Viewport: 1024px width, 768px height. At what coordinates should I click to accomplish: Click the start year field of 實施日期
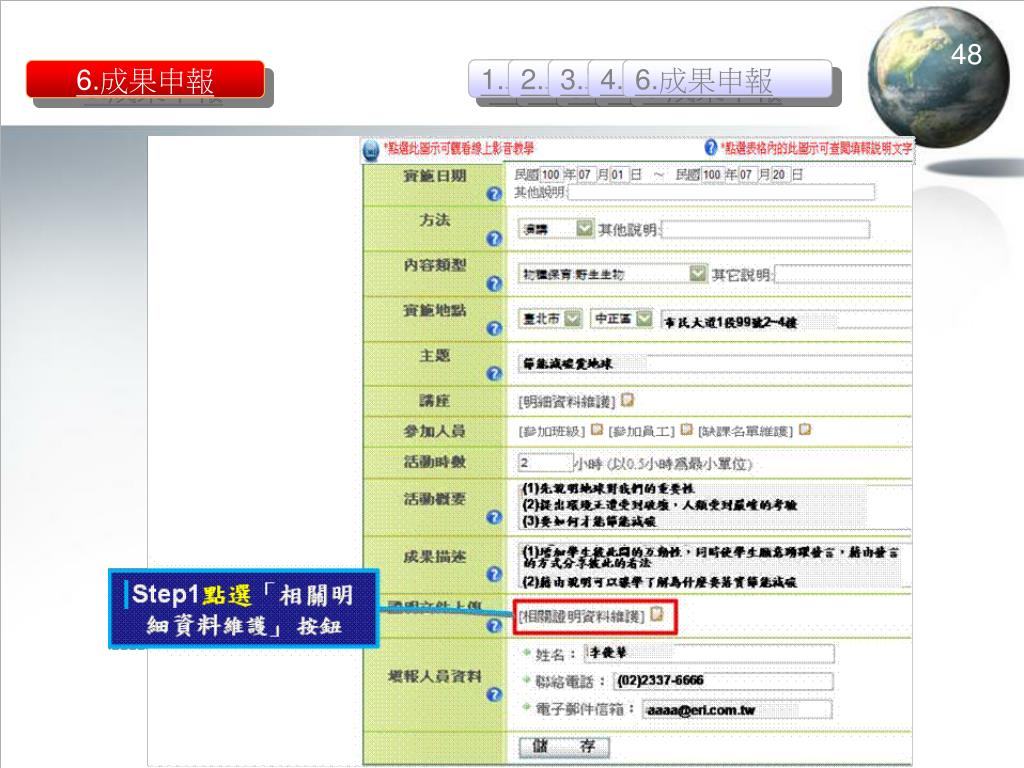pyautogui.click(x=551, y=174)
